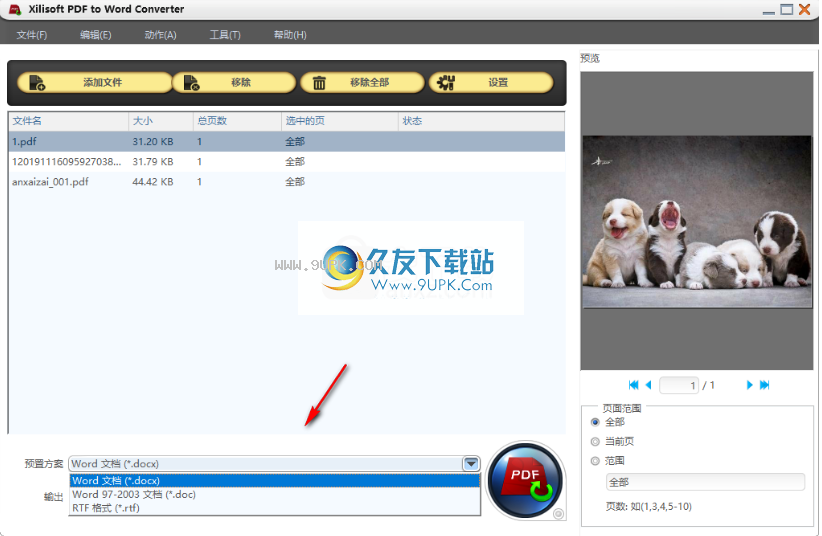822x536 pixels.
Task: Select 范围 custom range radio button
Action: pos(595,461)
